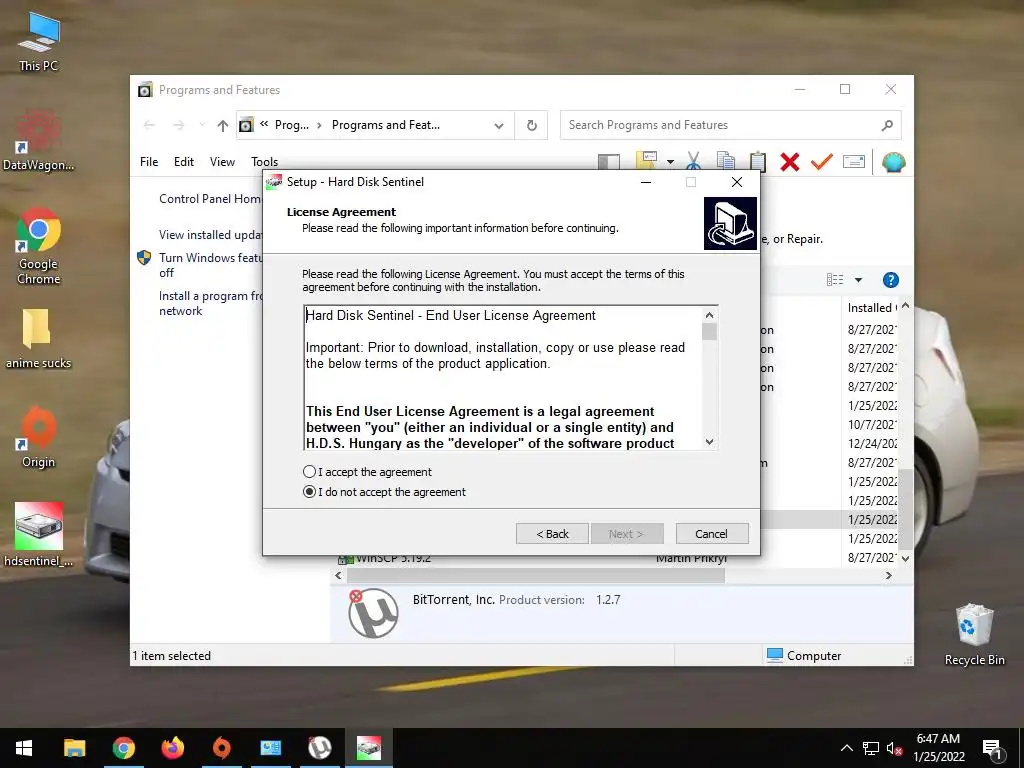Open Control Panel Home link

tap(210, 199)
